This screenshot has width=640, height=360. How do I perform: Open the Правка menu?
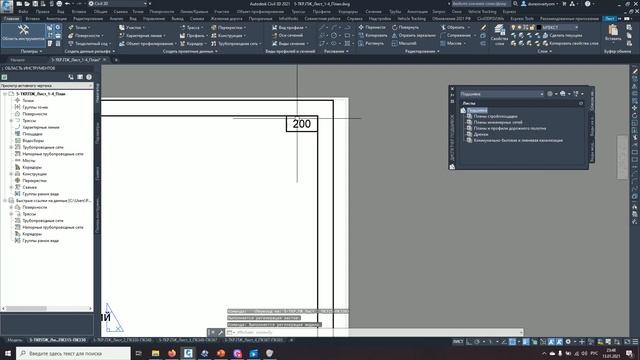(42, 12)
